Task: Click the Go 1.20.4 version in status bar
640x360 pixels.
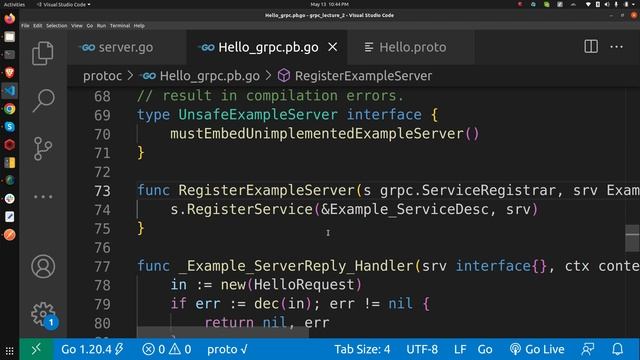Action: pos(92,349)
